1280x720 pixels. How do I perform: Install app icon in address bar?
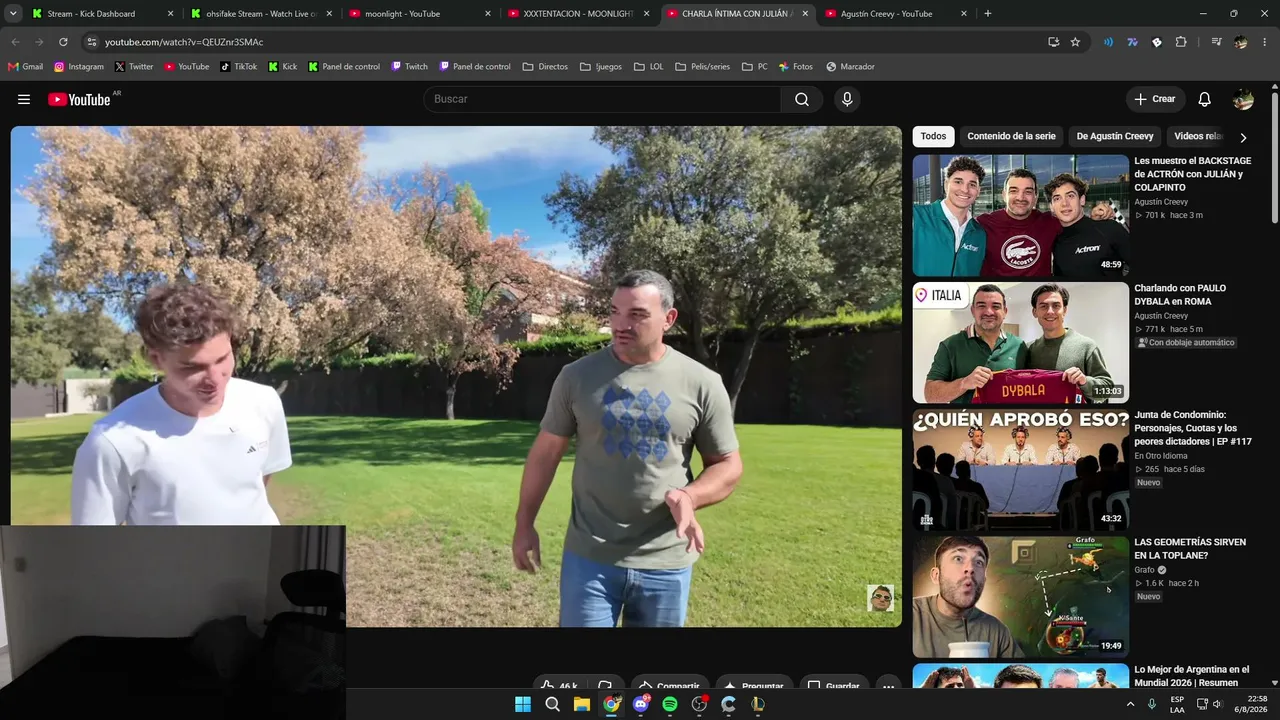pyautogui.click(x=1053, y=42)
